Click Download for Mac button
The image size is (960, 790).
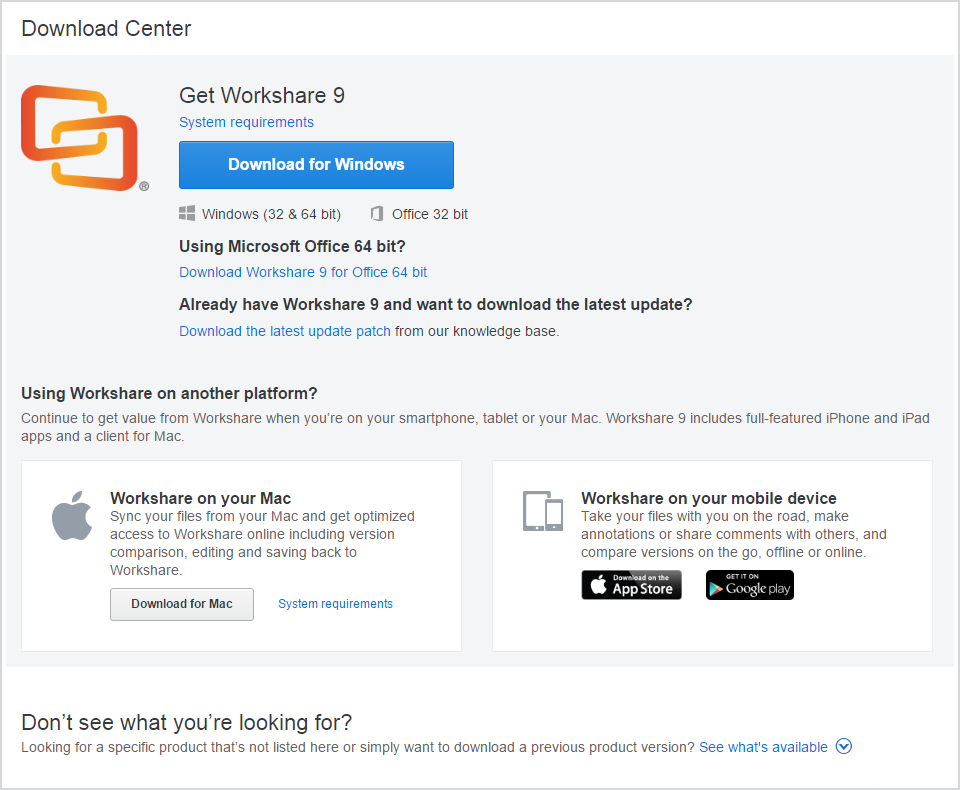[x=182, y=604]
